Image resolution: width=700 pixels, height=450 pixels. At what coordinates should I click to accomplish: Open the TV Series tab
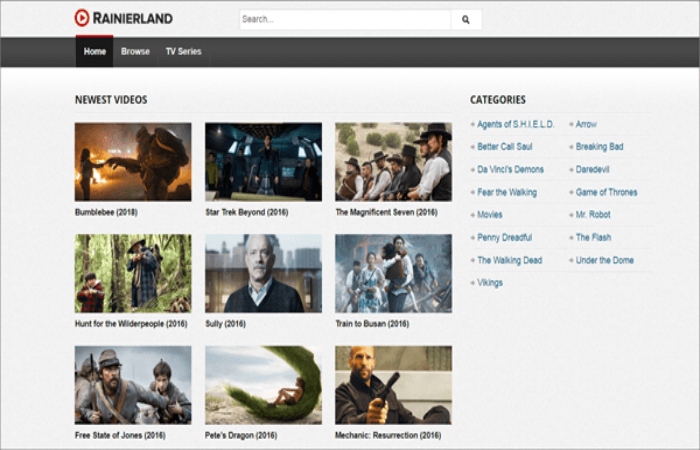pyautogui.click(x=183, y=52)
